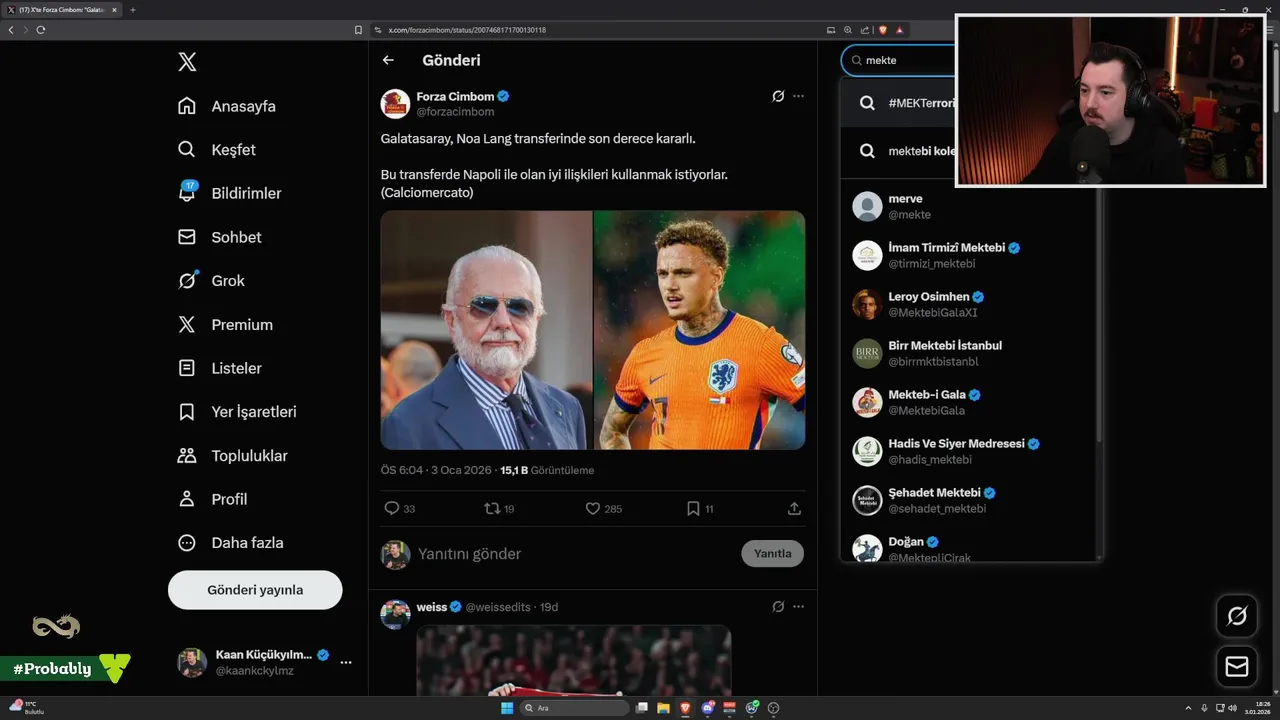Open the floating messages envelope button
This screenshot has width=1280, height=720.
1237,666
